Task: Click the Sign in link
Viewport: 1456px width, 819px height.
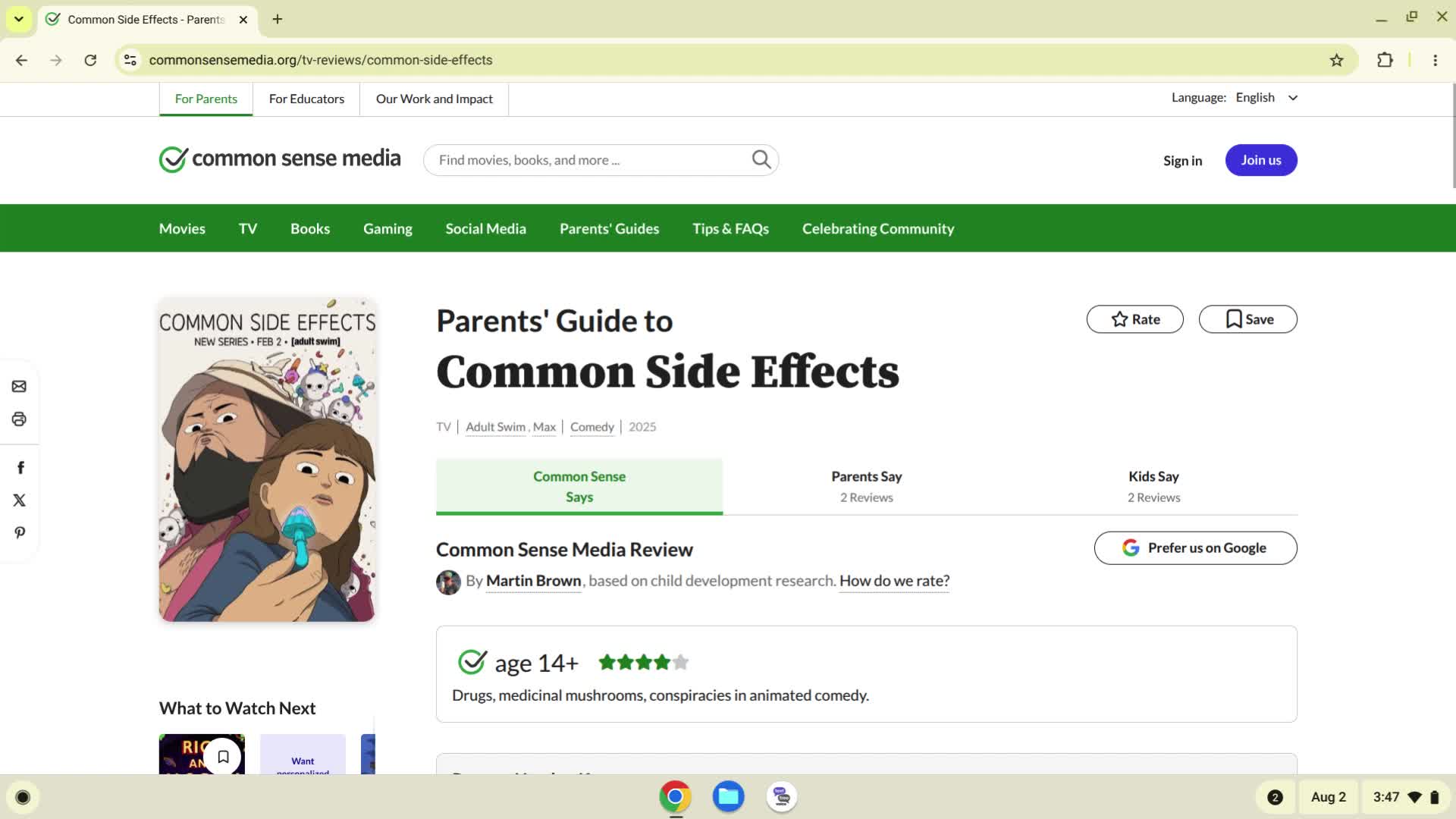Action: coord(1183,161)
